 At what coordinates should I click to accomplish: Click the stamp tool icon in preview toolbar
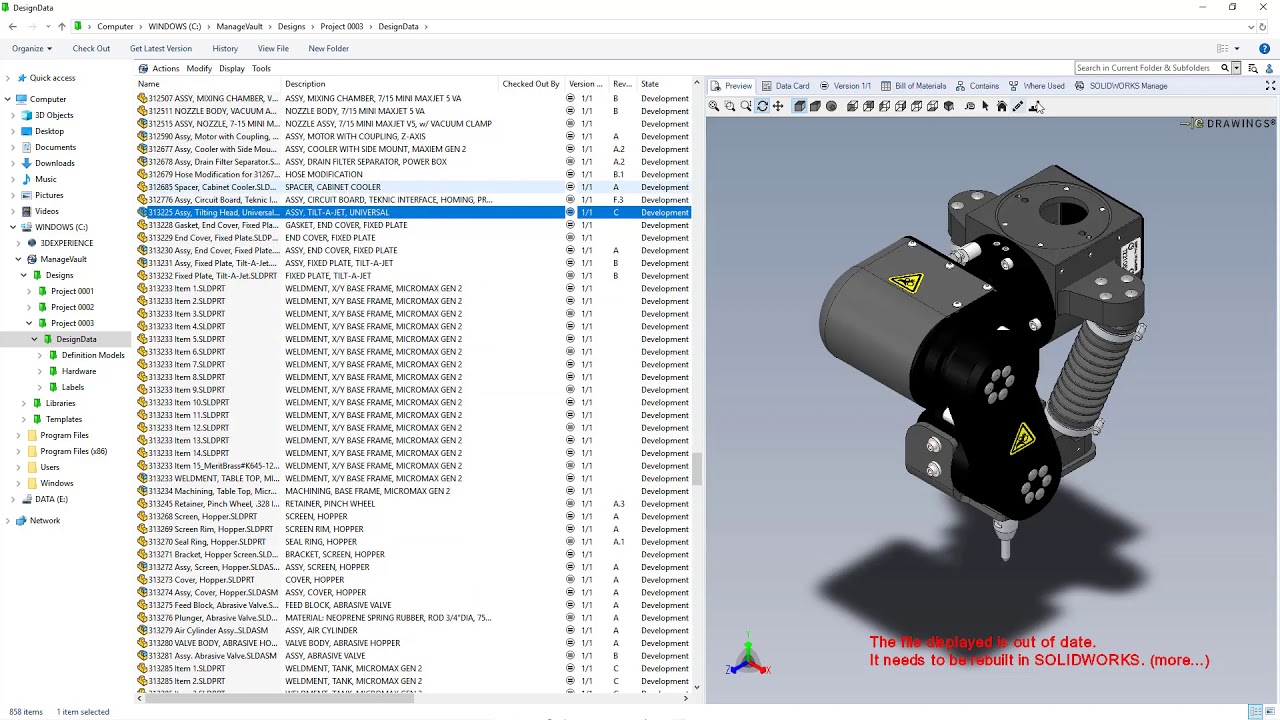click(1035, 106)
